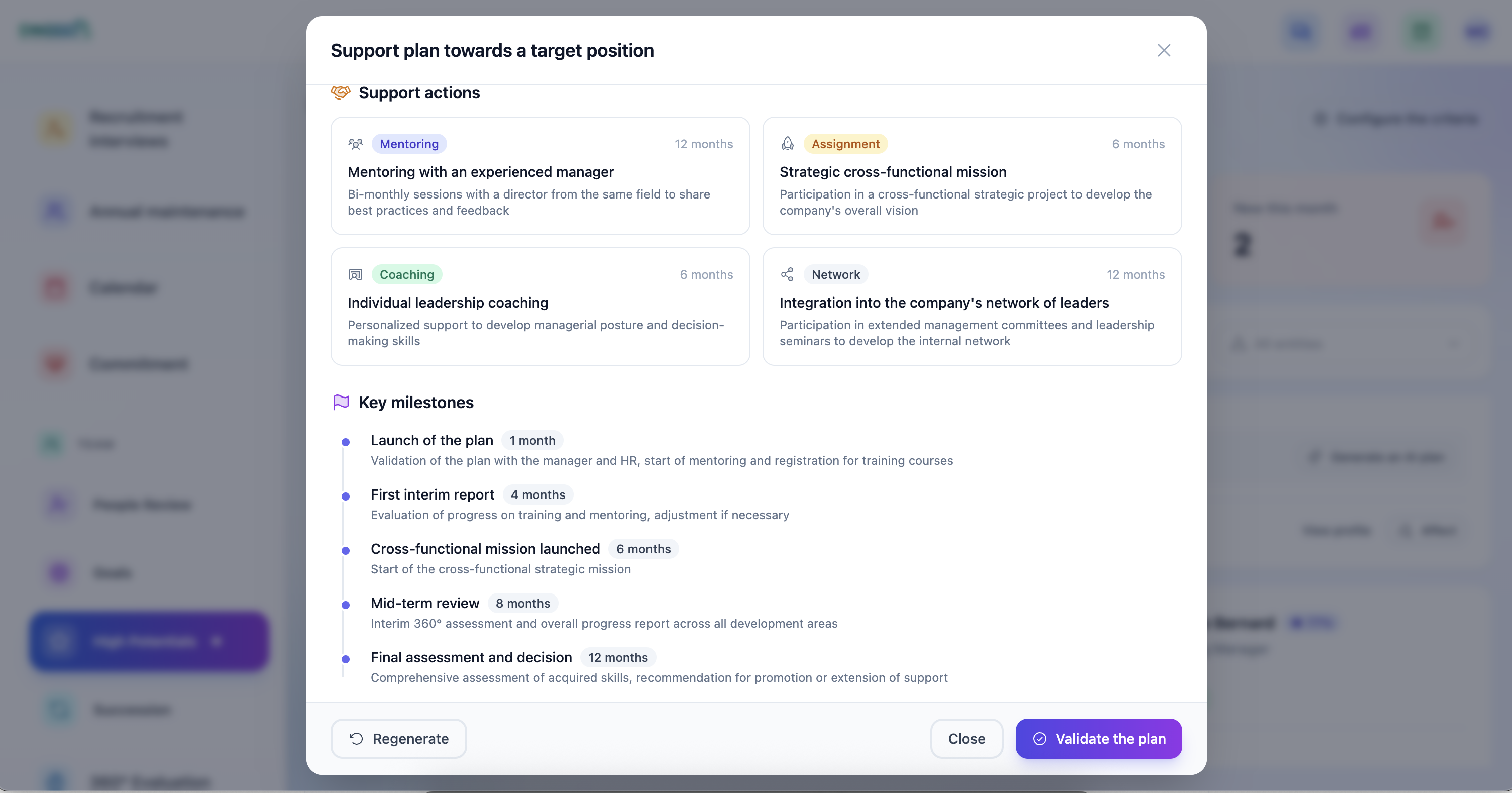Click the Launch of the plan milestone dot
Viewport: 1512px width, 793px height.
coord(346,442)
